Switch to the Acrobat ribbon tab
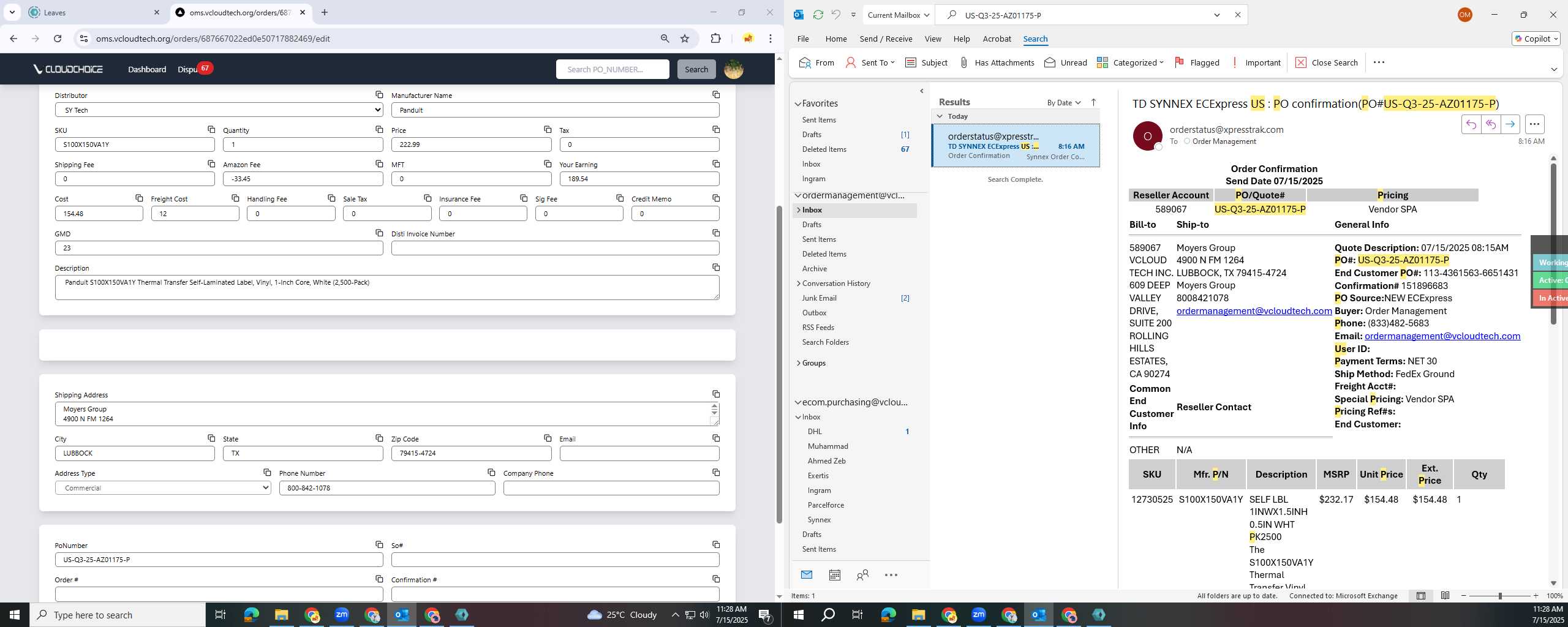 [997, 39]
